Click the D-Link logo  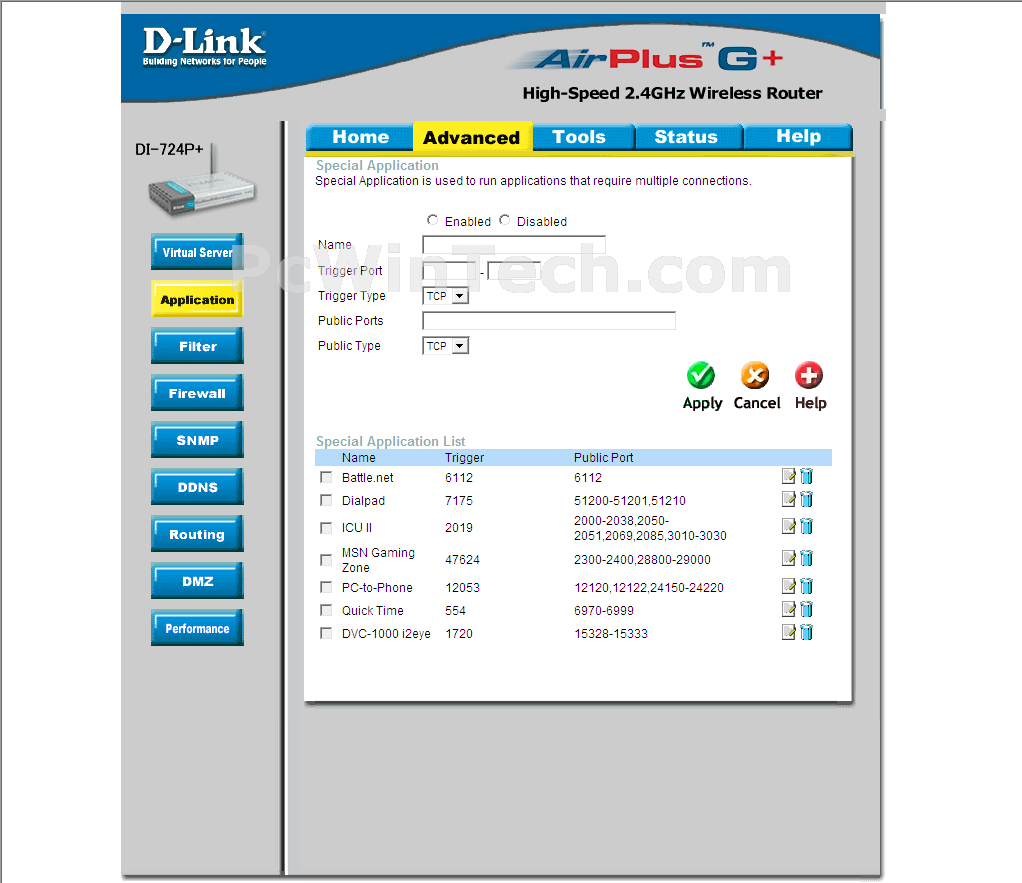pos(205,47)
